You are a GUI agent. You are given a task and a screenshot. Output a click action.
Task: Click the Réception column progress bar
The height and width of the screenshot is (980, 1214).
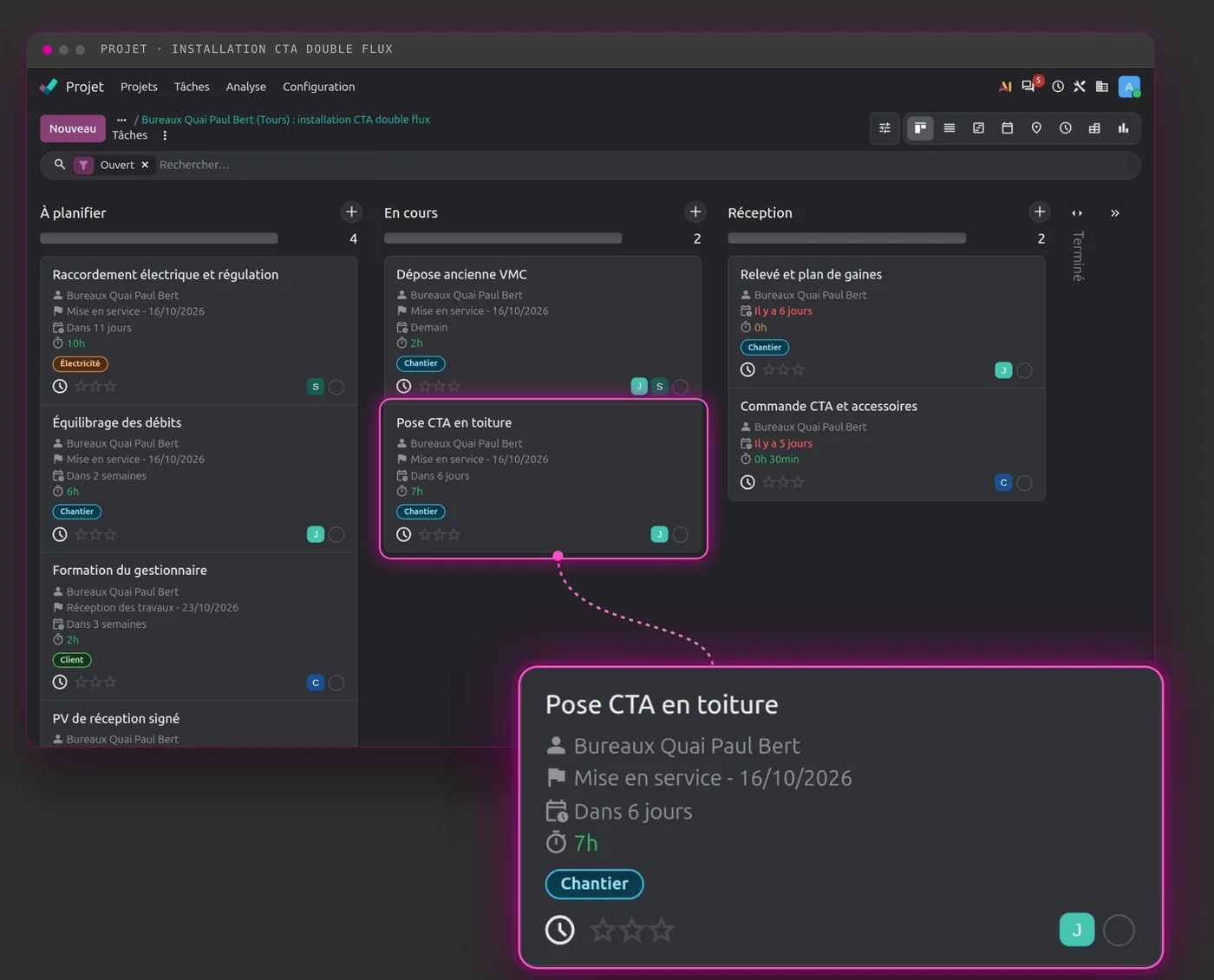click(x=847, y=238)
